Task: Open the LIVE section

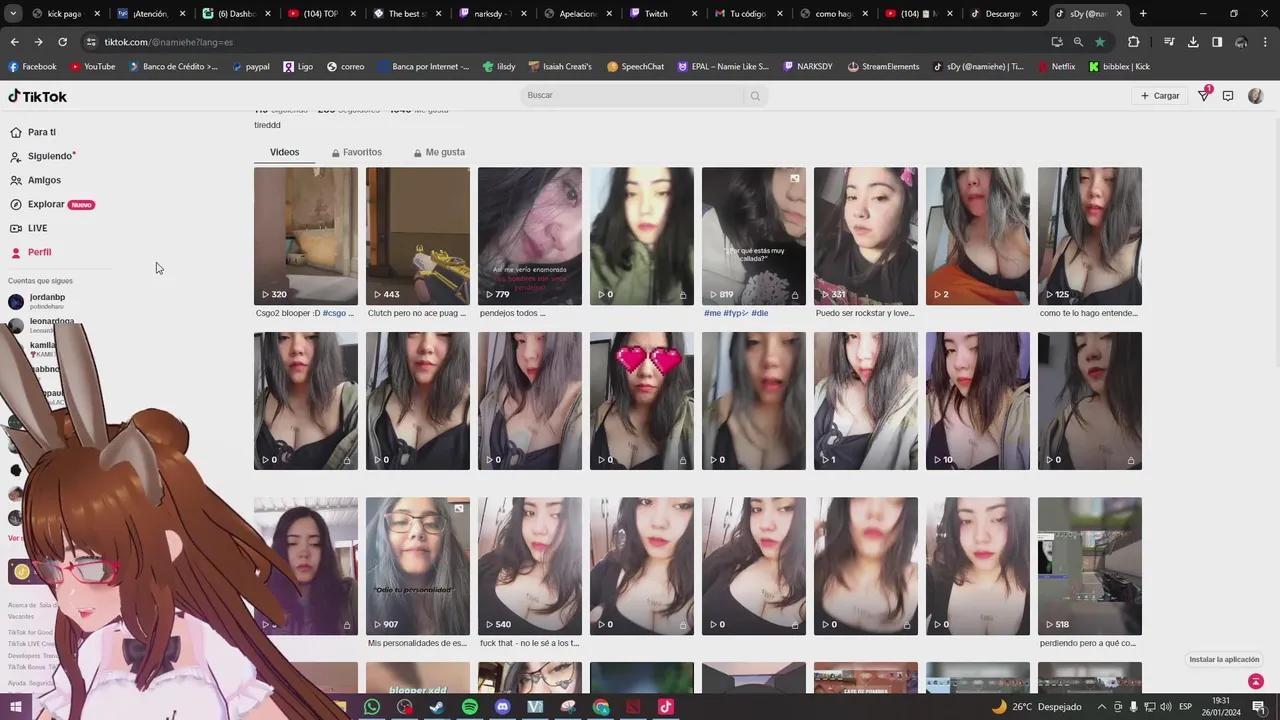Action: coord(37,228)
